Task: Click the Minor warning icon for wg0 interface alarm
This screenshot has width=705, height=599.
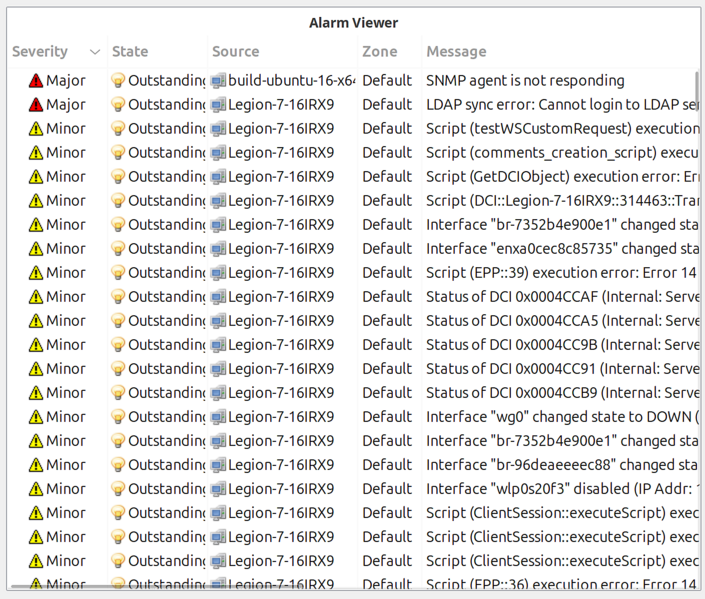Action: [36, 417]
